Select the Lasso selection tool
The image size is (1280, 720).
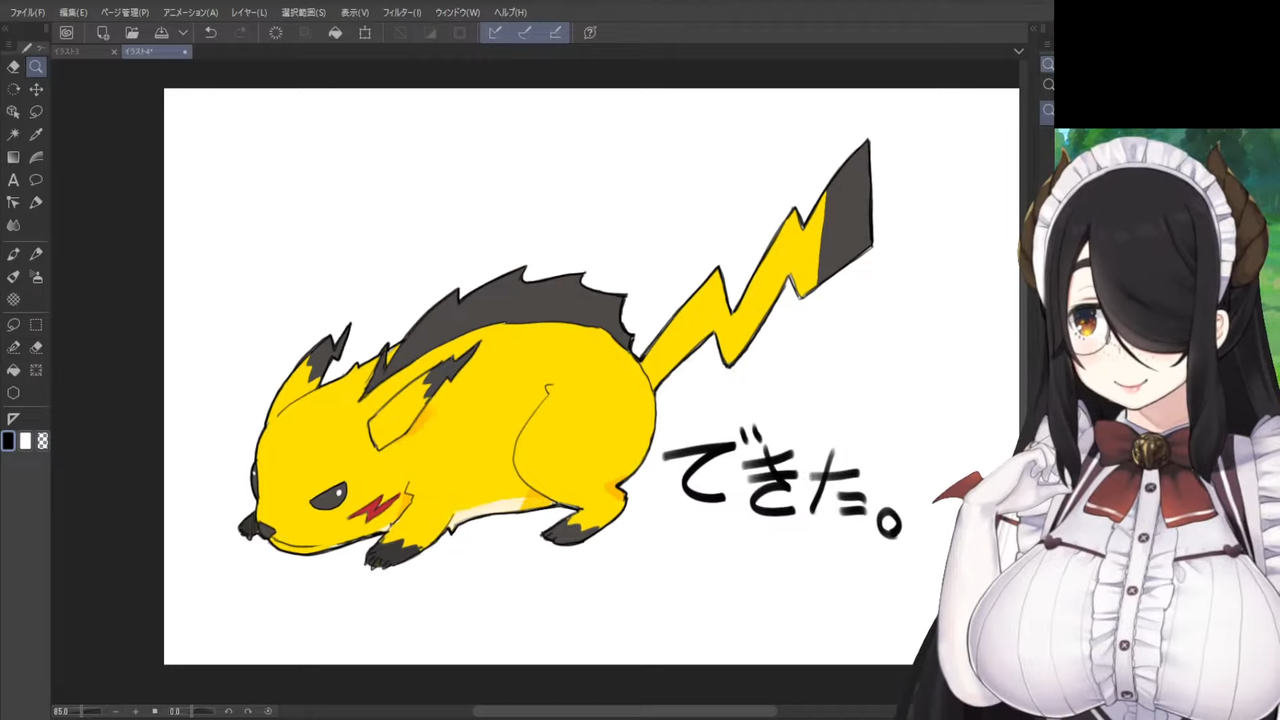pos(36,112)
